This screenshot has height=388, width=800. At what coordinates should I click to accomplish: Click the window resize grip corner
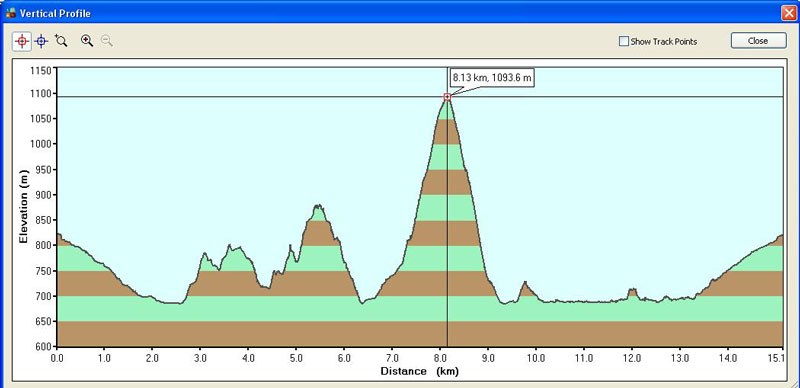795,383
